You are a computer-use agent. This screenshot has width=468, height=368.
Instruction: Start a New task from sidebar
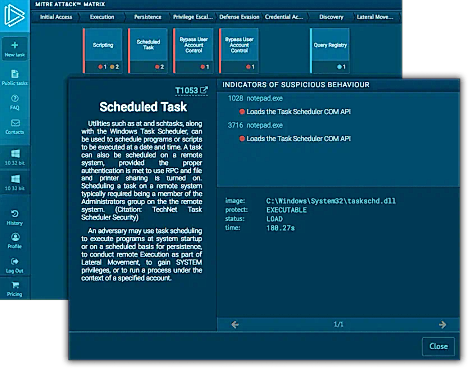(15, 49)
